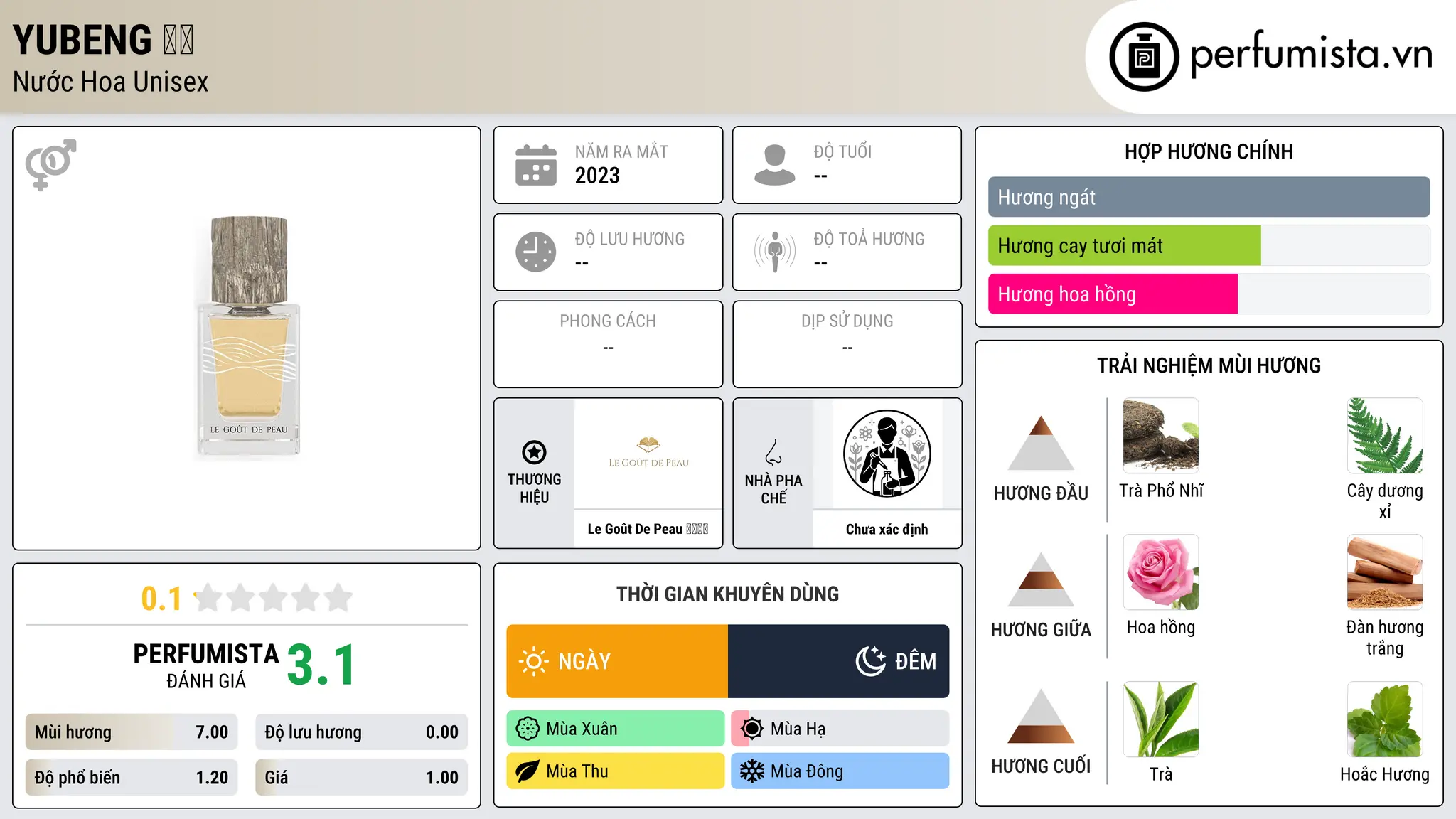Open the Le Goût De Peau brand logo
This screenshot has width=1456, height=819.
click(x=648, y=453)
